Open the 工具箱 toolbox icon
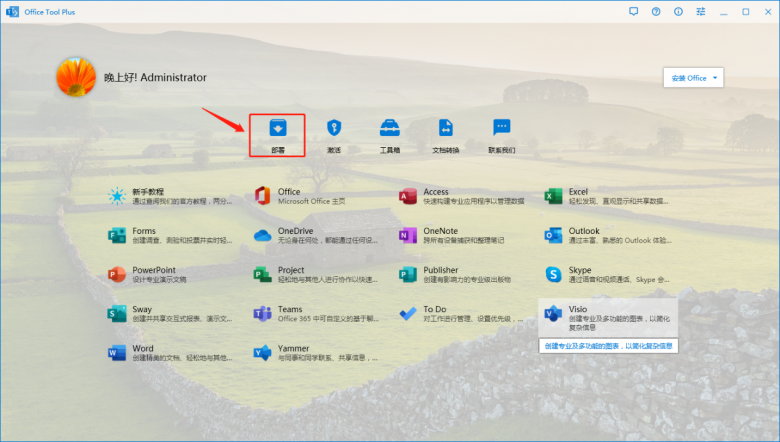The width and height of the screenshot is (780, 442). click(x=390, y=128)
